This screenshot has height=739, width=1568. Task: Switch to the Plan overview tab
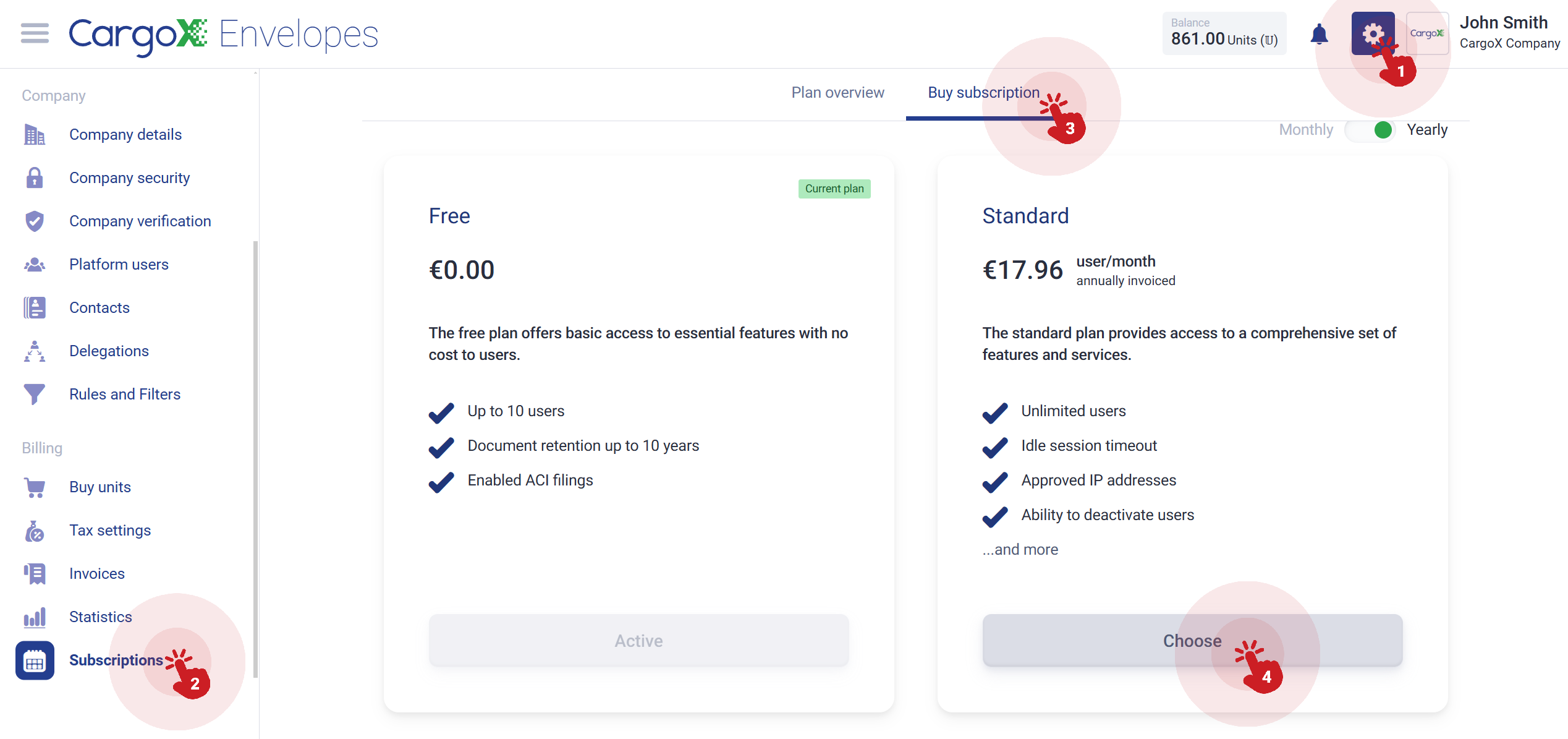tap(837, 93)
